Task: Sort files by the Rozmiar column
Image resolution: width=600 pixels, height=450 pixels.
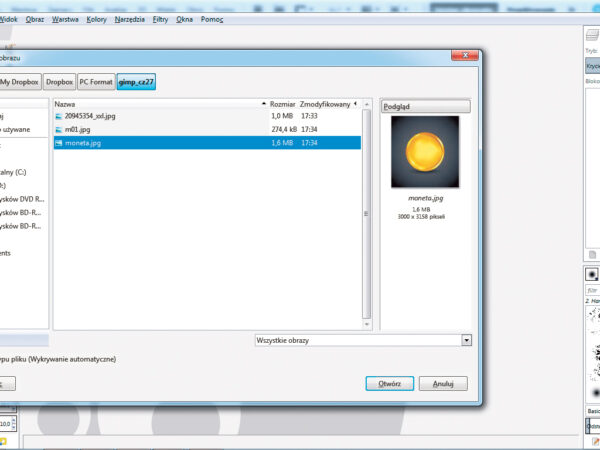Action: tap(282, 104)
